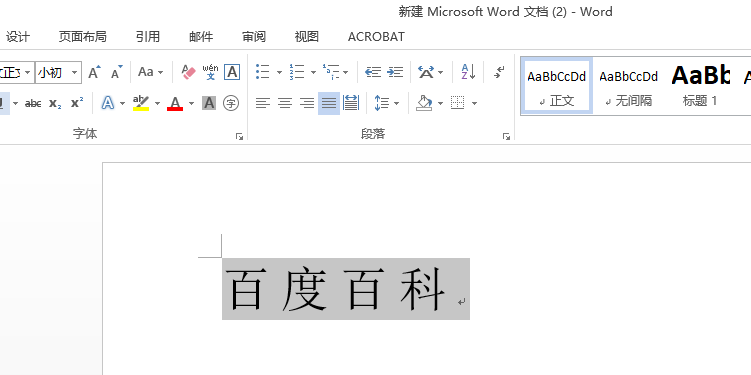Align text left
This screenshot has height=375, width=751.
pyautogui.click(x=262, y=103)
